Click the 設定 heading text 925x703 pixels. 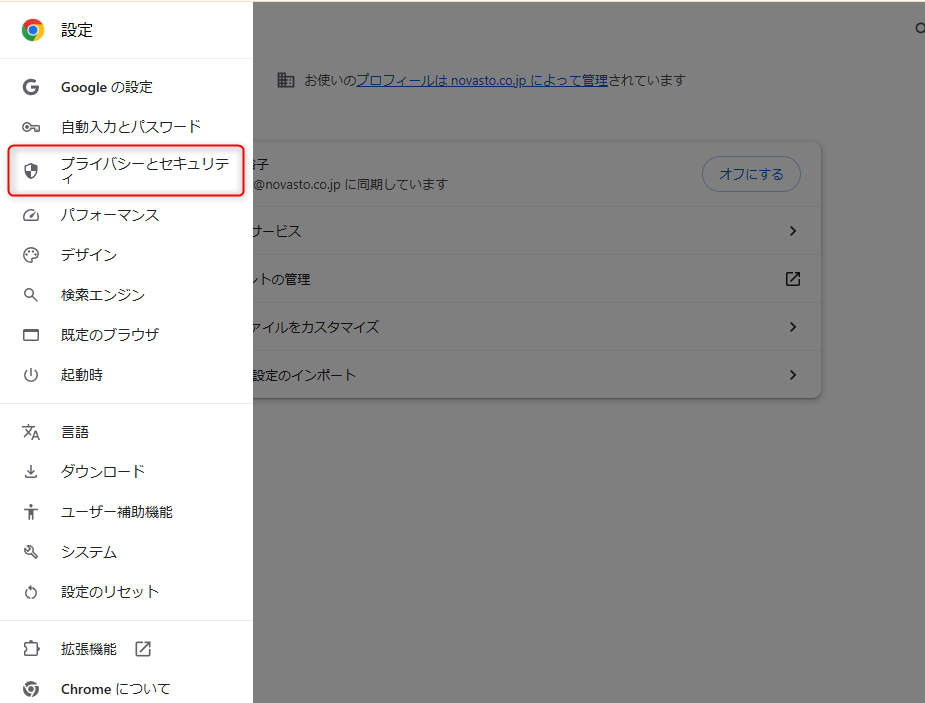77,30
